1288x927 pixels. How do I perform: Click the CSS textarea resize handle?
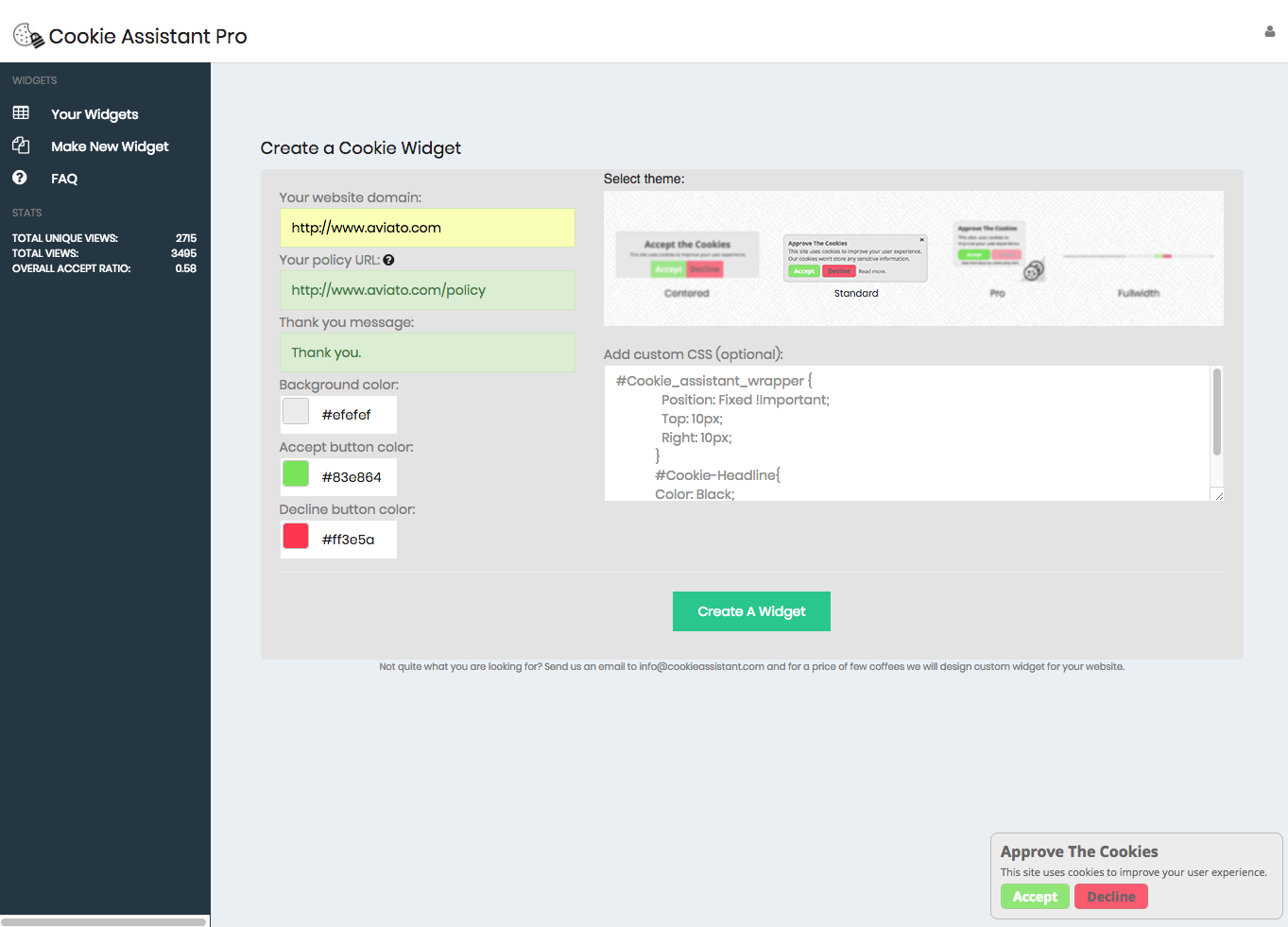click(x=1218, y=495)
